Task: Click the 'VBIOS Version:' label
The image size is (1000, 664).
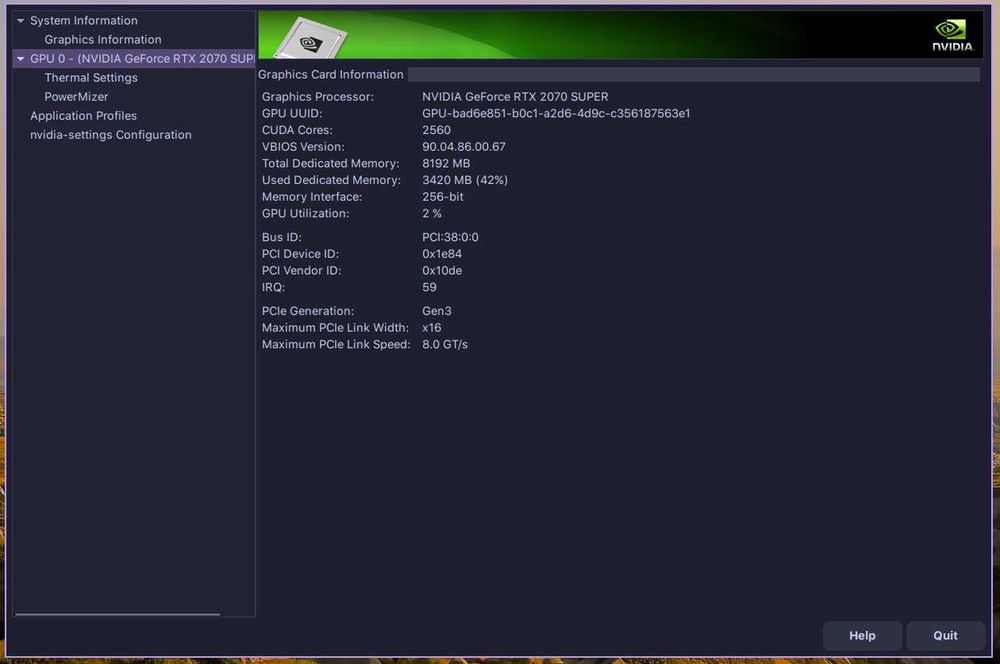Action: click(x=303, y=147)
